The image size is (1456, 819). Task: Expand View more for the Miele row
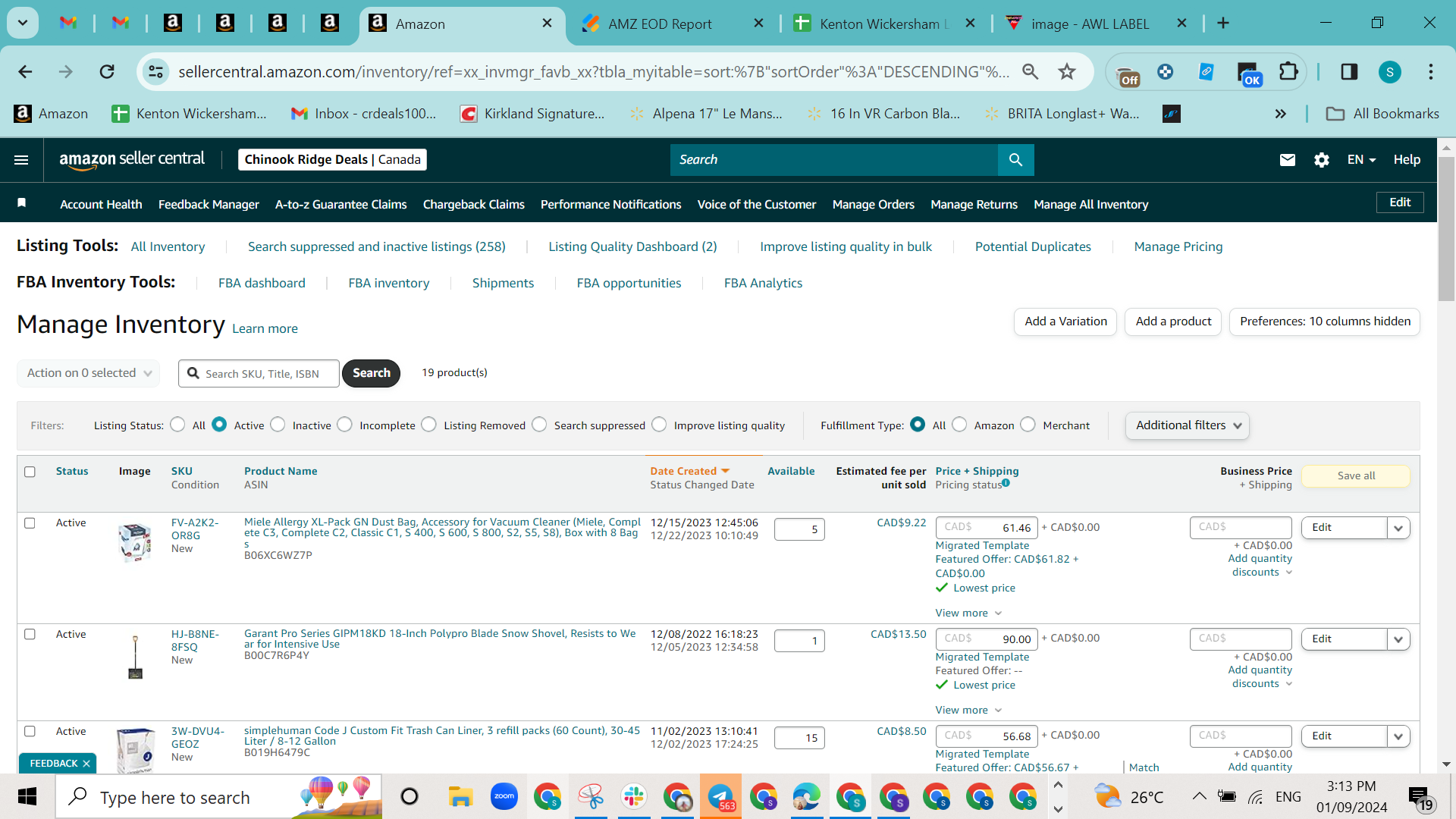pos(968,613)
